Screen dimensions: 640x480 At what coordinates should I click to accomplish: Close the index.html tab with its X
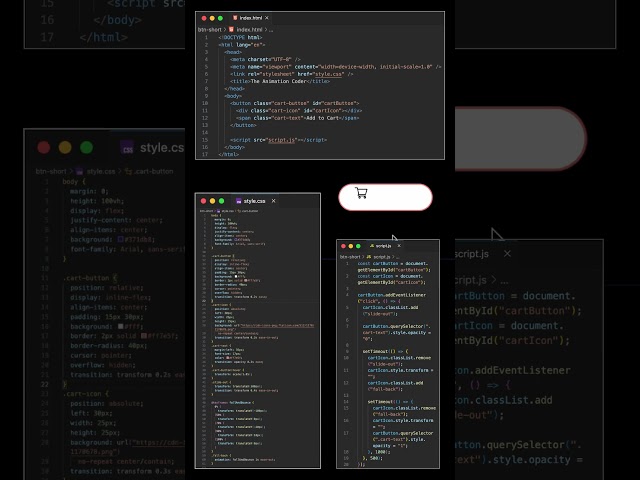[x=267, y=18]
